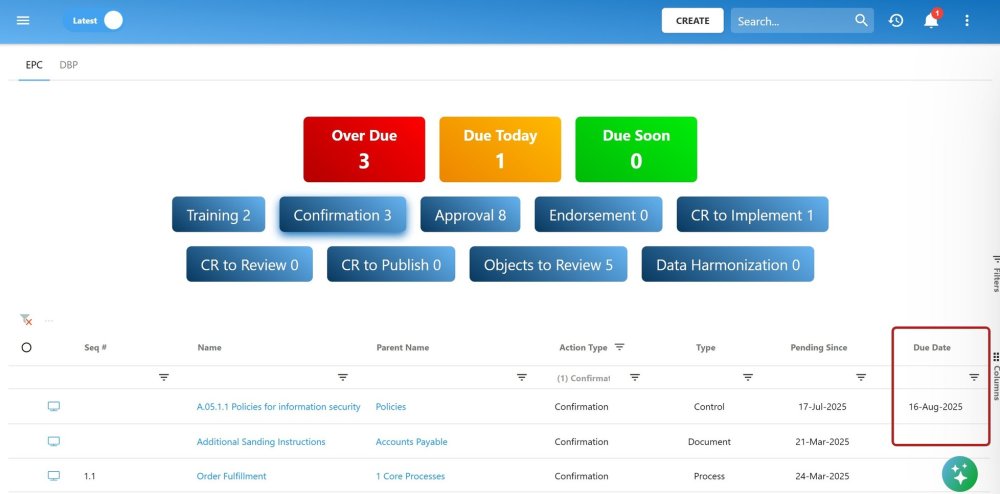Viewport: 1000px width, 494px height.
Task: Click the search magnifier icon
Action: click(862, 20)
